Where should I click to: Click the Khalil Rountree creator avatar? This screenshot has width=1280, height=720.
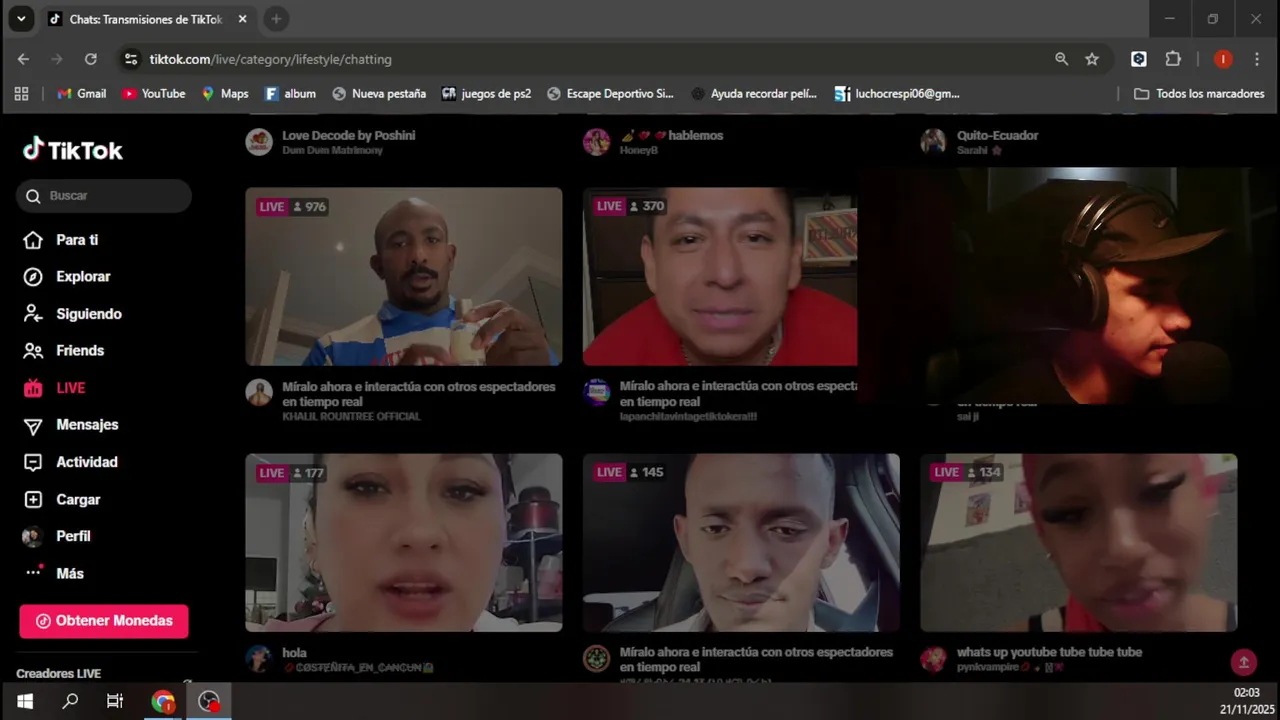[x=259, y=393]
